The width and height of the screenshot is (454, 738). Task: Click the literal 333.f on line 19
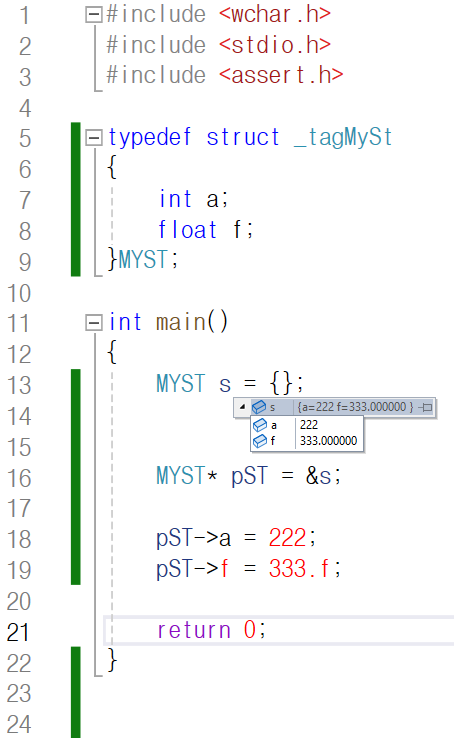[299, 568]
